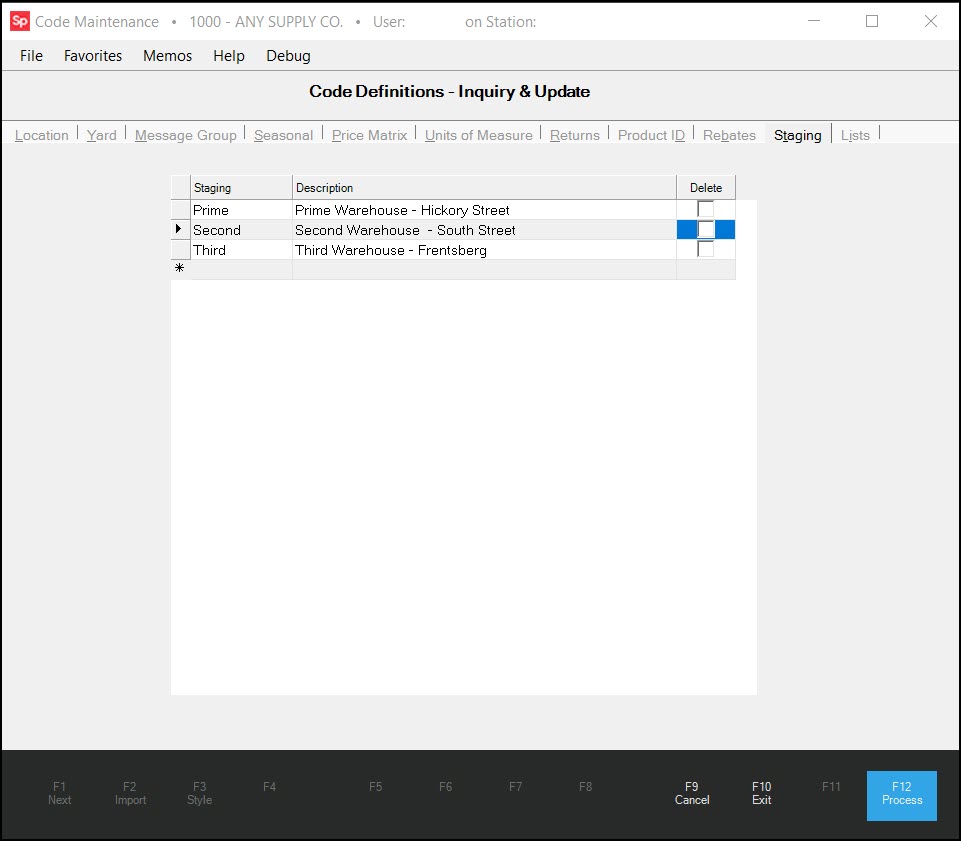
Task: Open the Debug menu
Action: (287, 56)
